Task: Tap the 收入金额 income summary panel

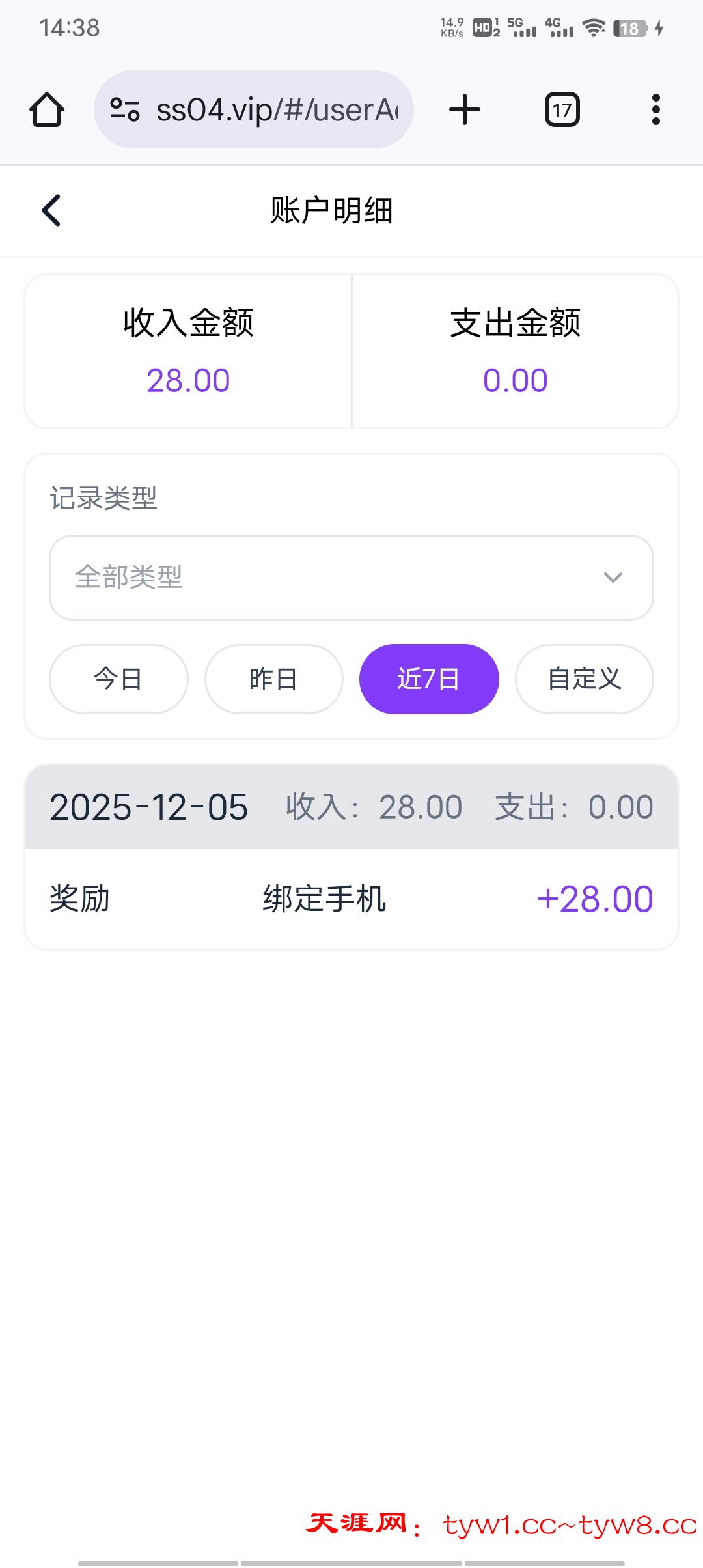Action: (189, 352)
